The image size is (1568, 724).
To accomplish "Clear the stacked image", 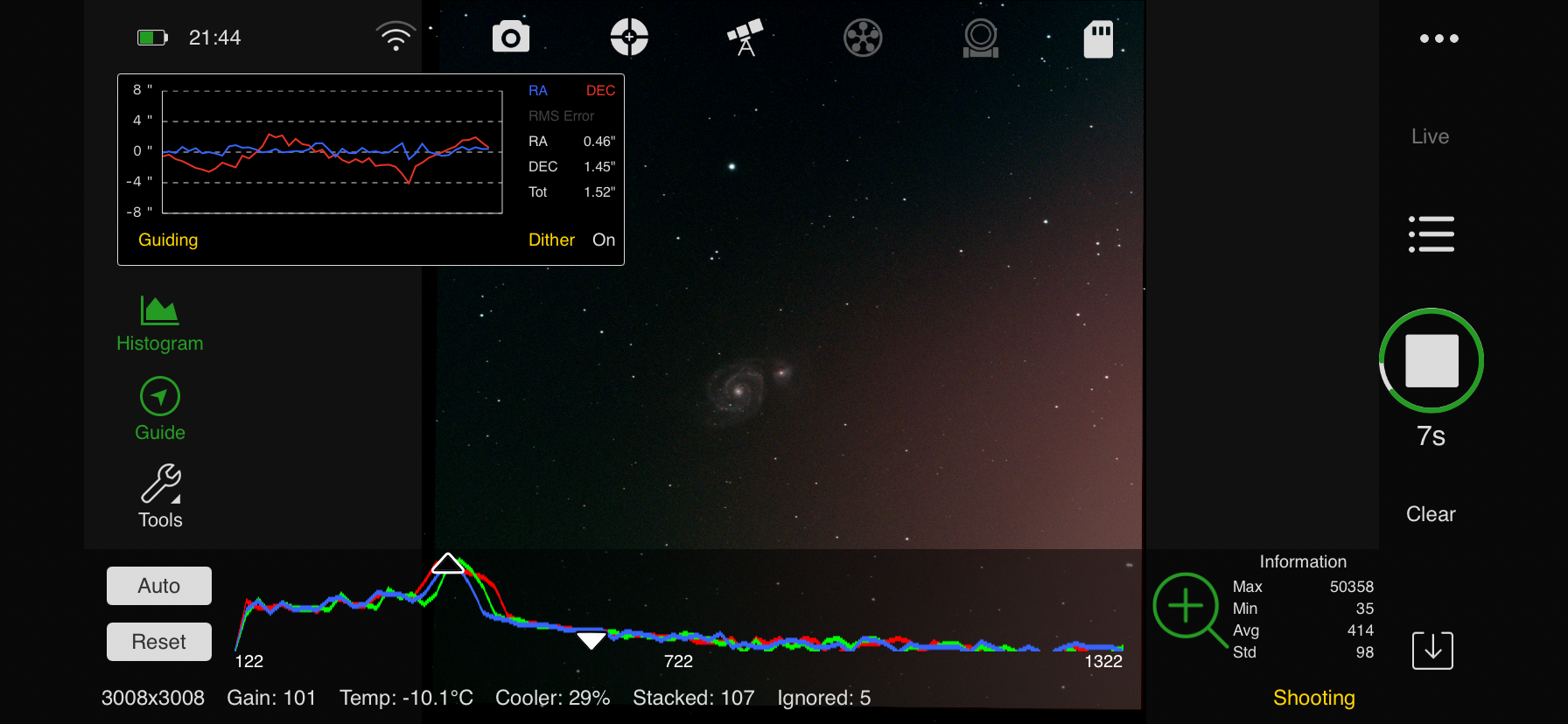I will (1431, 514).
